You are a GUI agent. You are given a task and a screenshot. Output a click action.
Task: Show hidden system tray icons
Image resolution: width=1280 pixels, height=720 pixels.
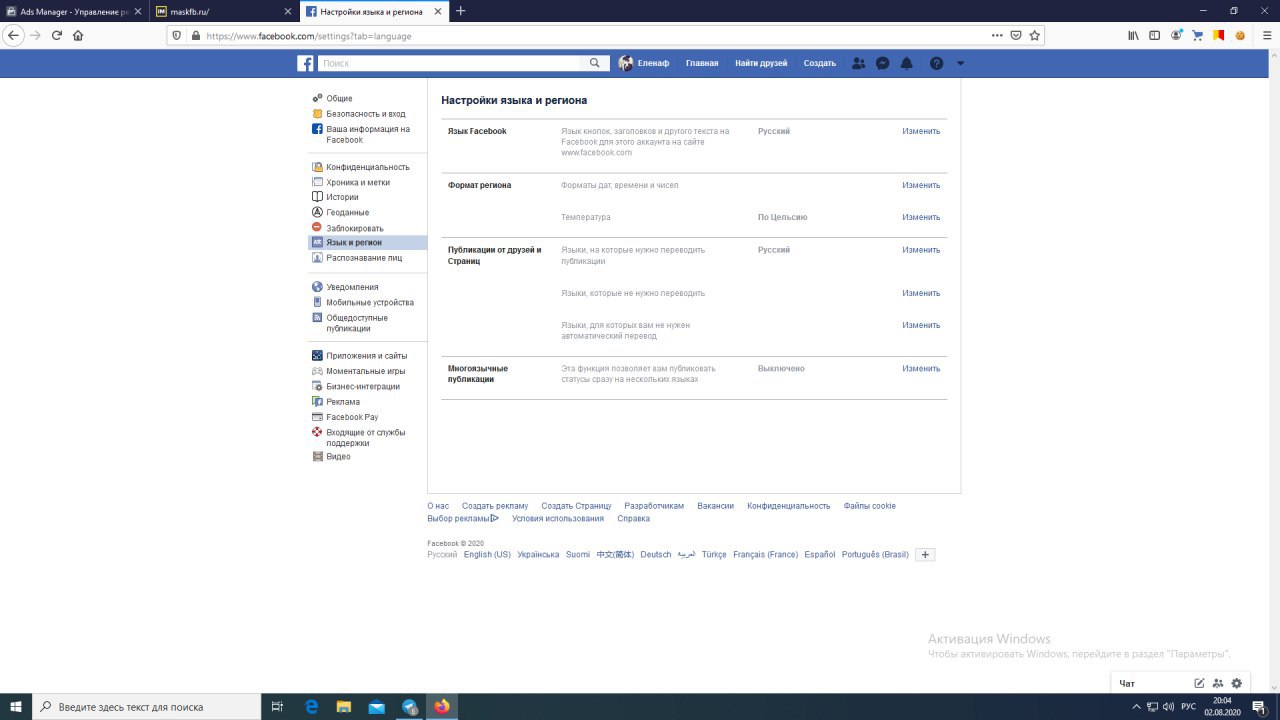(x=1136, y=707)
